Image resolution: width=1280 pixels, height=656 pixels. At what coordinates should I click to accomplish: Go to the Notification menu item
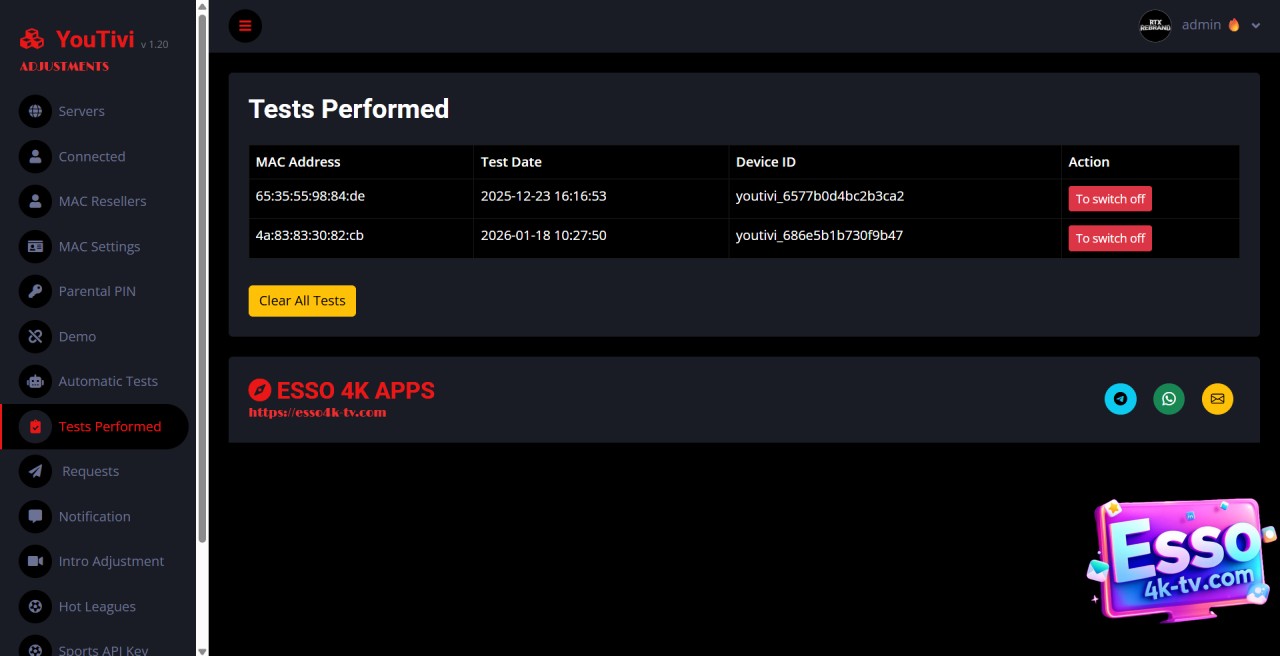pyautogui.click(x=94, y=516)
